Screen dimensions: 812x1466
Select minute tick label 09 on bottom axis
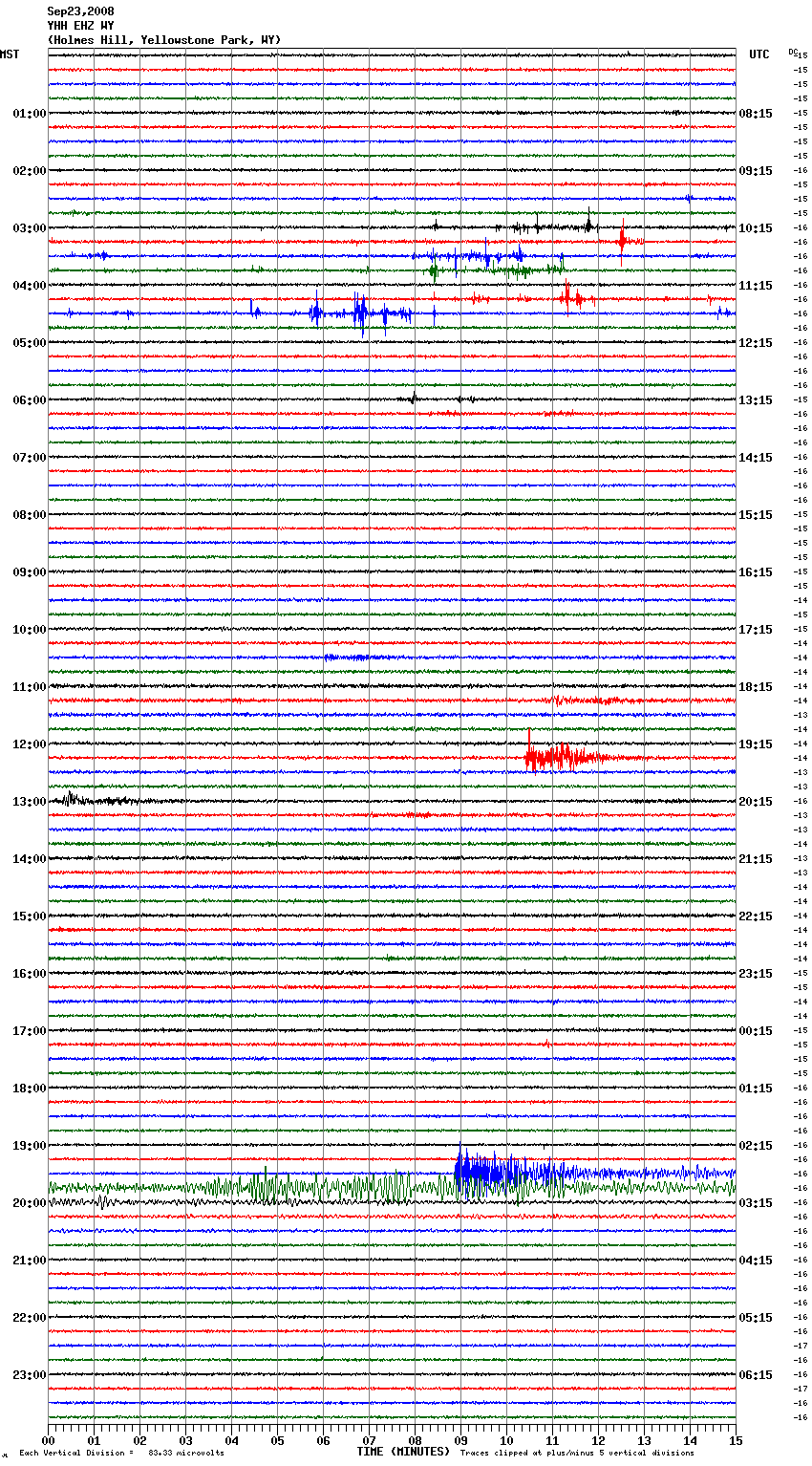[x=460, y=1440]
